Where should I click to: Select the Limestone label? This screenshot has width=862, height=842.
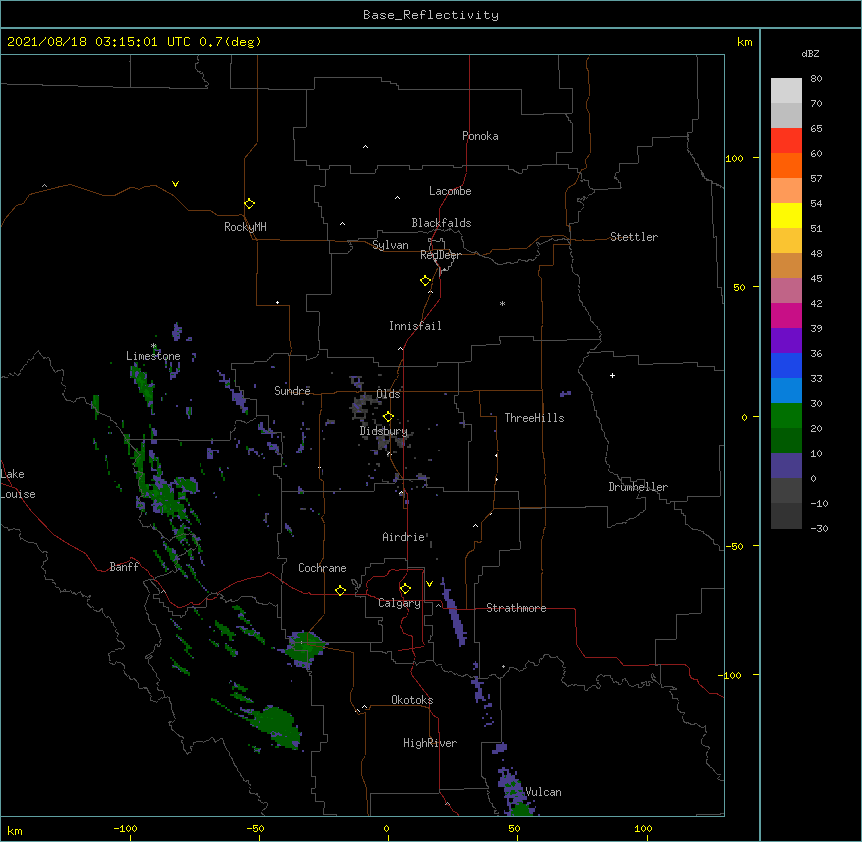pyautogui.click(x=153, y=356)
